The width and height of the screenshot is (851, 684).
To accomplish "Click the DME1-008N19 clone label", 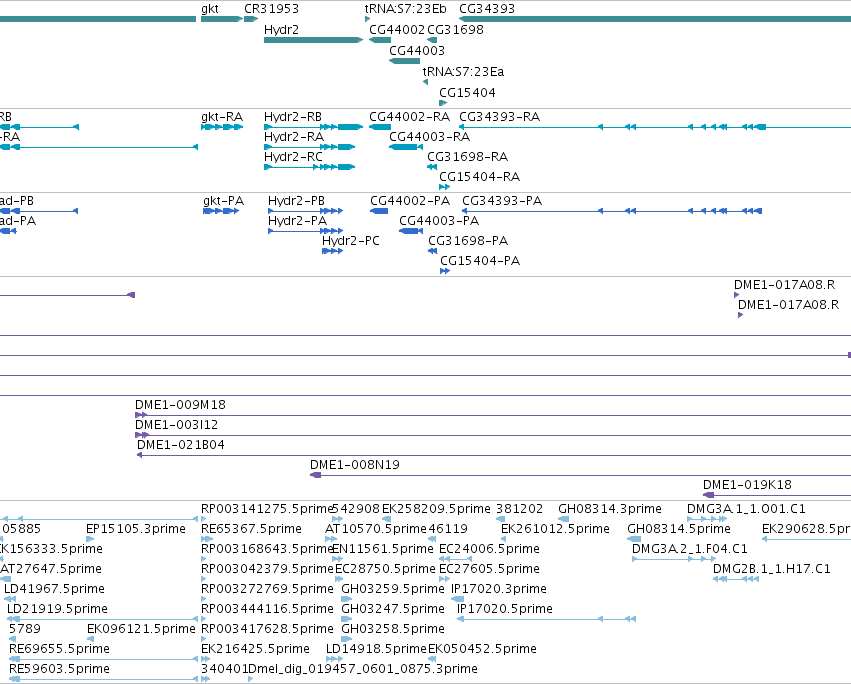I will (354, 465).
